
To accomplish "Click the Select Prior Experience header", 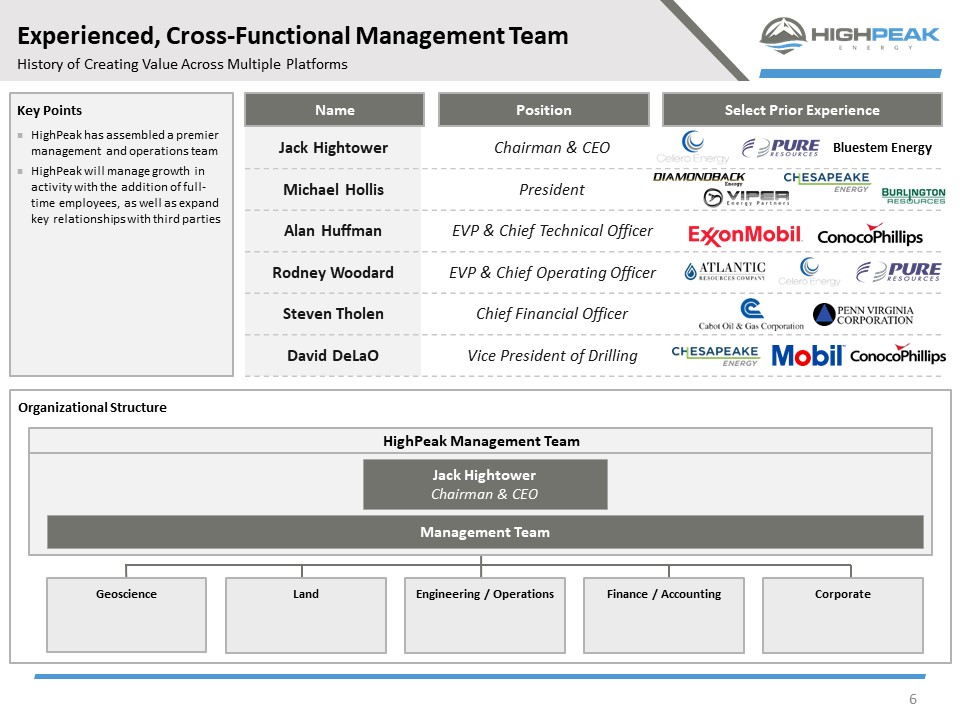I will 802,110.
